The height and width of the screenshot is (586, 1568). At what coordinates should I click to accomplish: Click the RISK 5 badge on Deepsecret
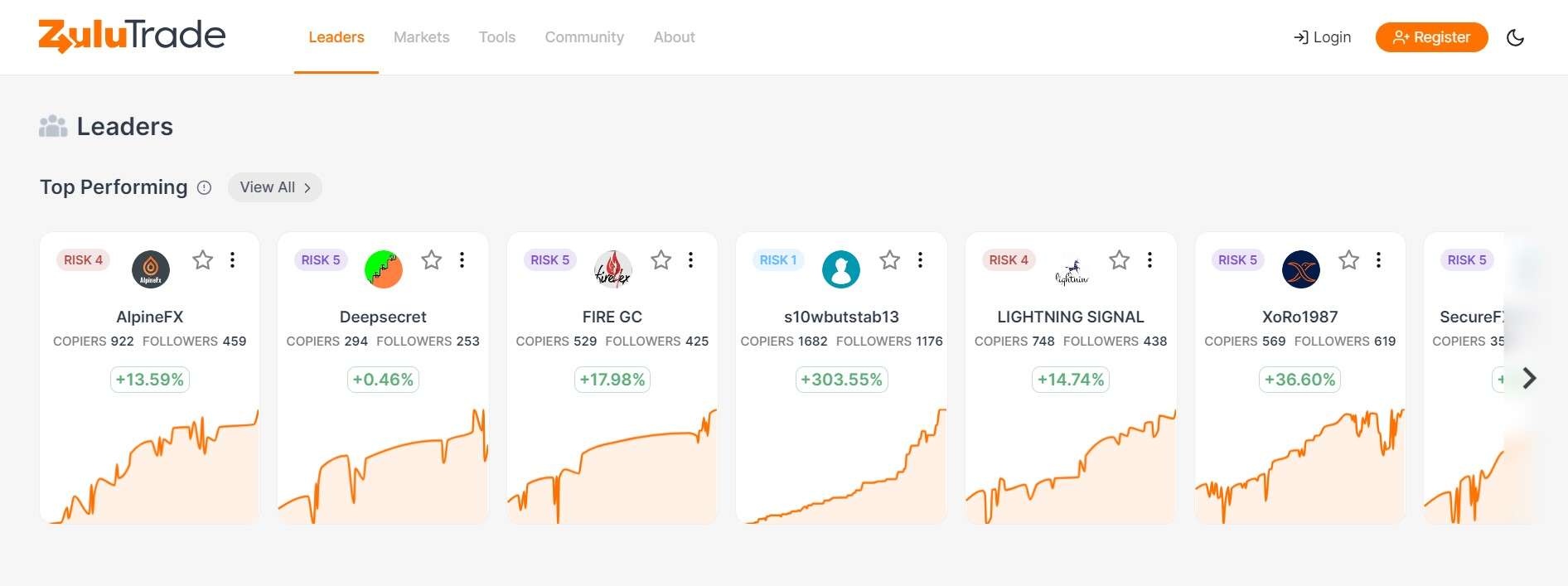pyautogui.click(x=321, y=260)
